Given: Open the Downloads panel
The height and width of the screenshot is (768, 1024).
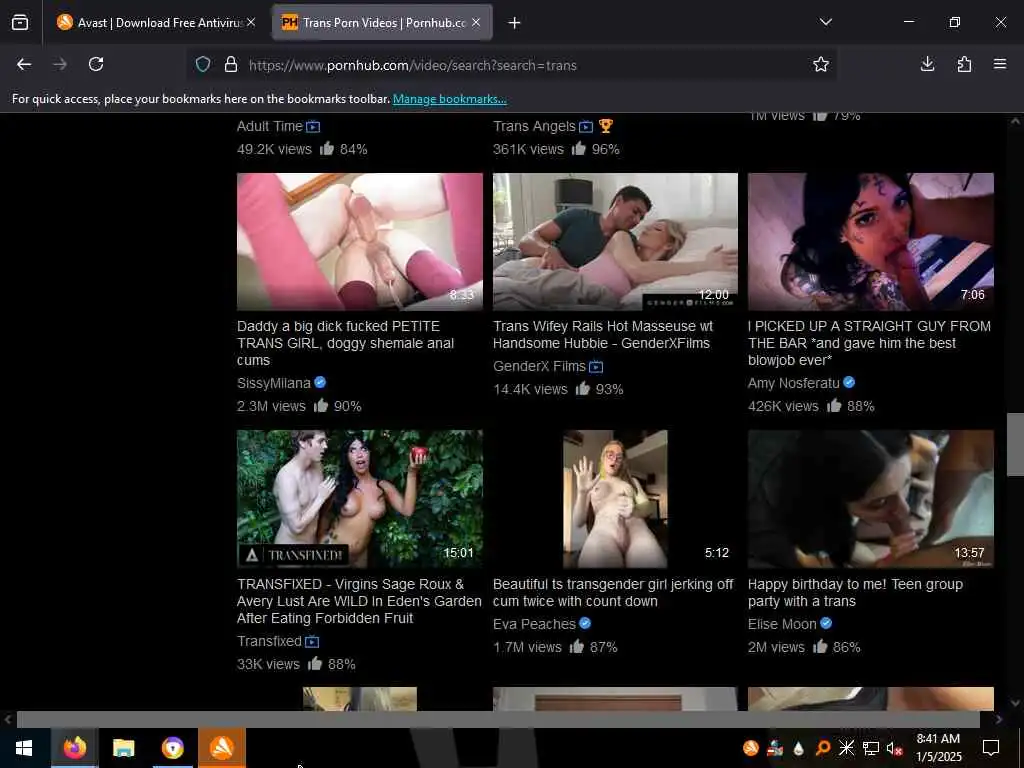Looking at the screenshot, I should pyautogui.click(x=927, y=64).
